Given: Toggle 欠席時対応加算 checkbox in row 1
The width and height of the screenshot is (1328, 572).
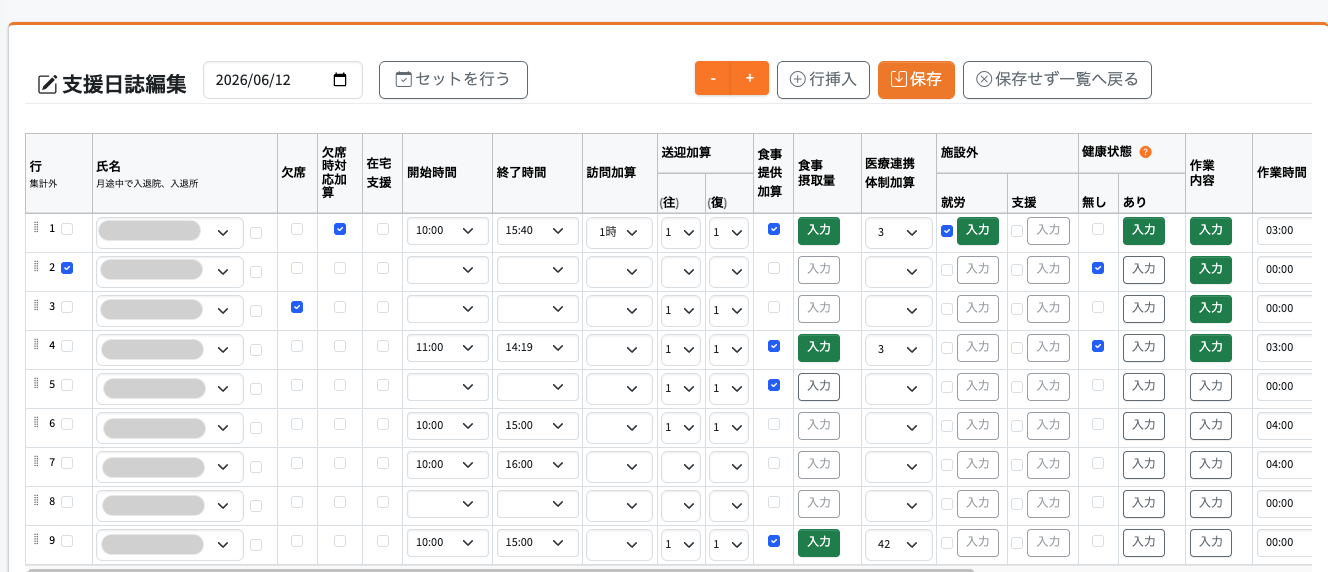Looking at the screenshot, I should 340,229.
